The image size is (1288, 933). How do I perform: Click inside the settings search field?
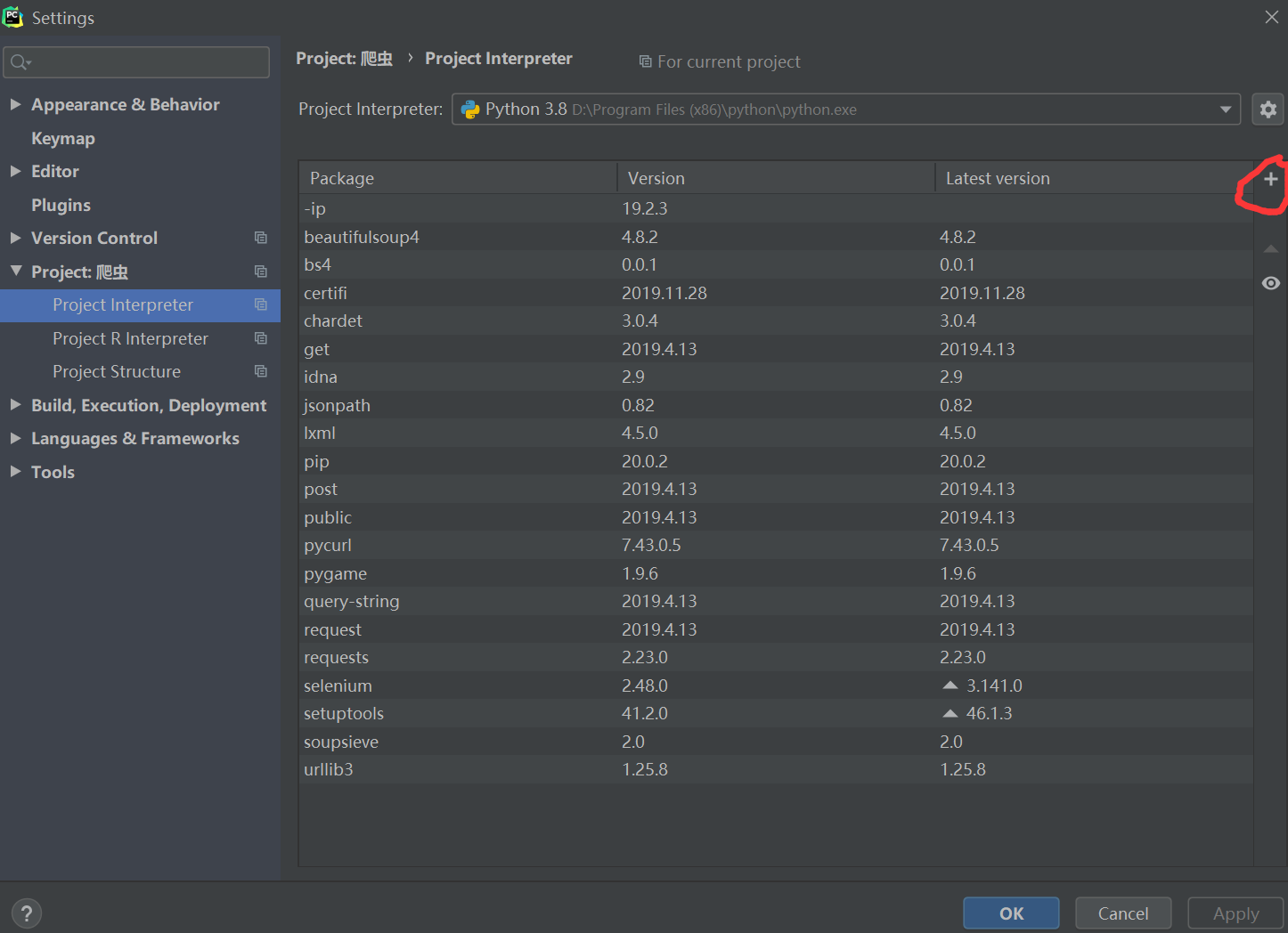coord(136,62)
